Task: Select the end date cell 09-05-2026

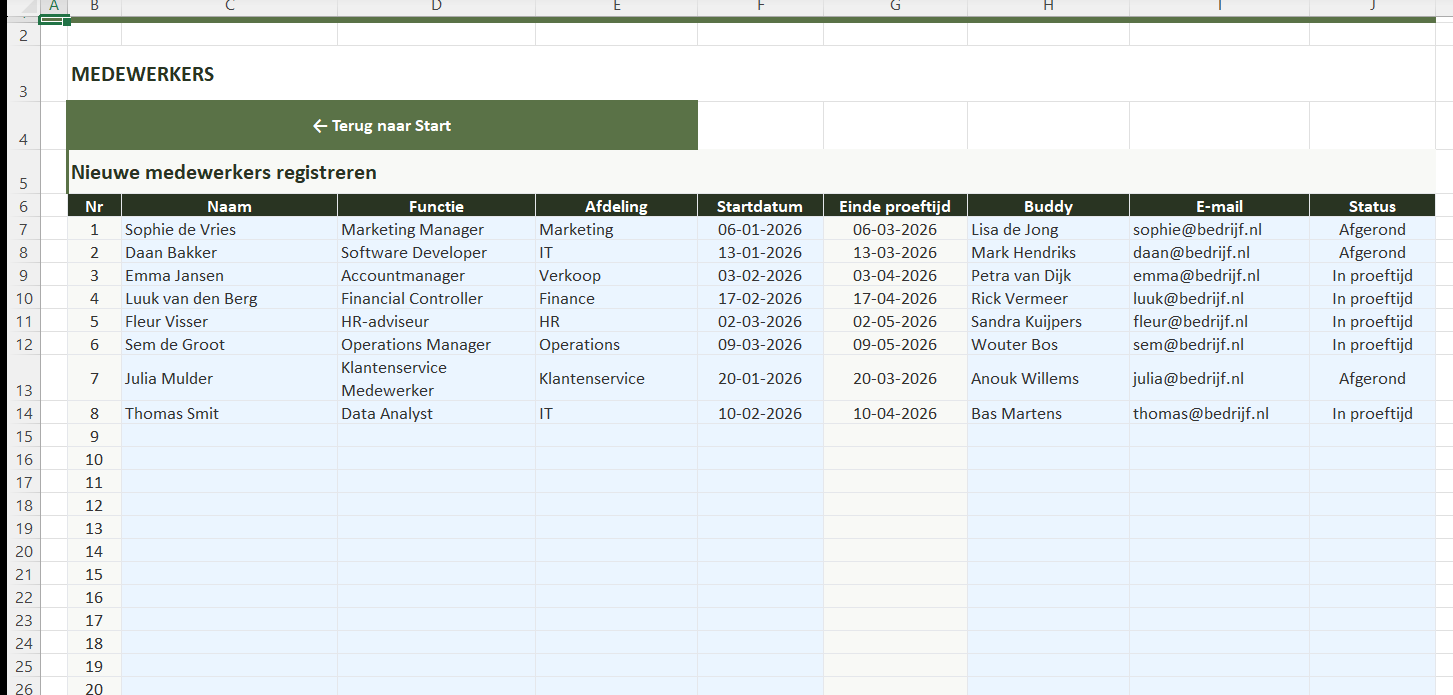Action: point(894,345)
